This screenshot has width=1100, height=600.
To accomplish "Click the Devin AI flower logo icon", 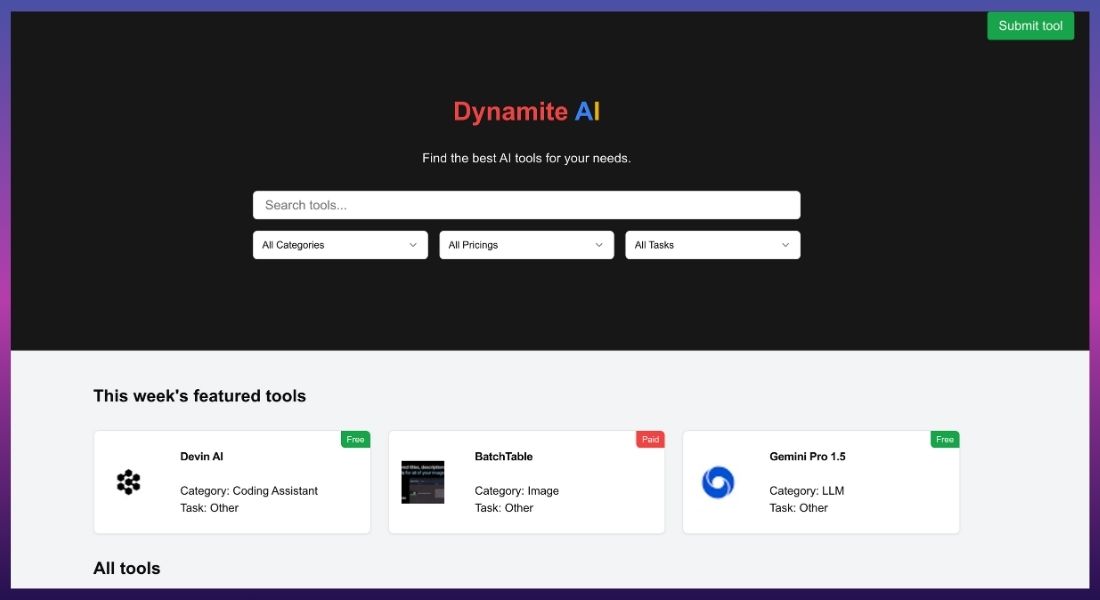I will click(129, 483).
